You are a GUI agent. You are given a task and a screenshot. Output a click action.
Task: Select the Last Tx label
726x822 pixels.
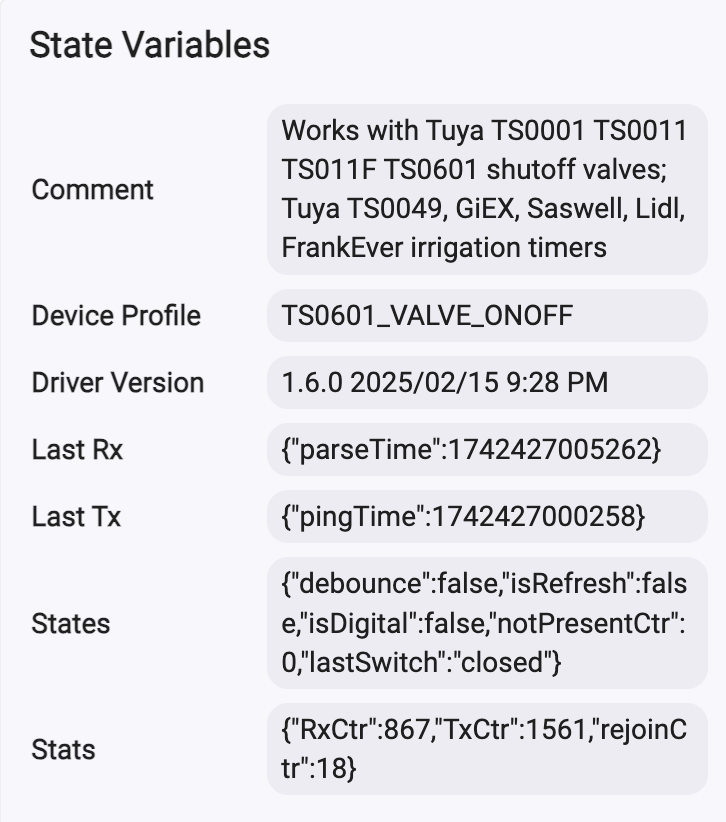pyautogui.click(x=76, y=517)
